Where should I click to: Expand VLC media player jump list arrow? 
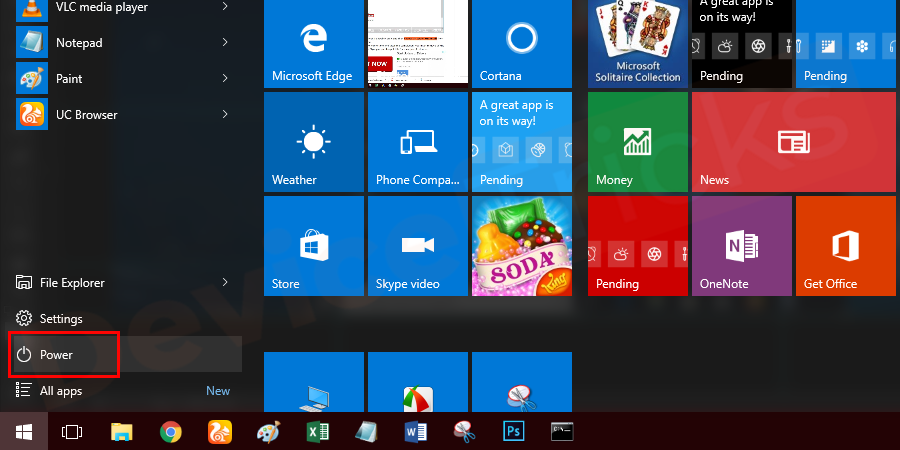pos(225,6)
